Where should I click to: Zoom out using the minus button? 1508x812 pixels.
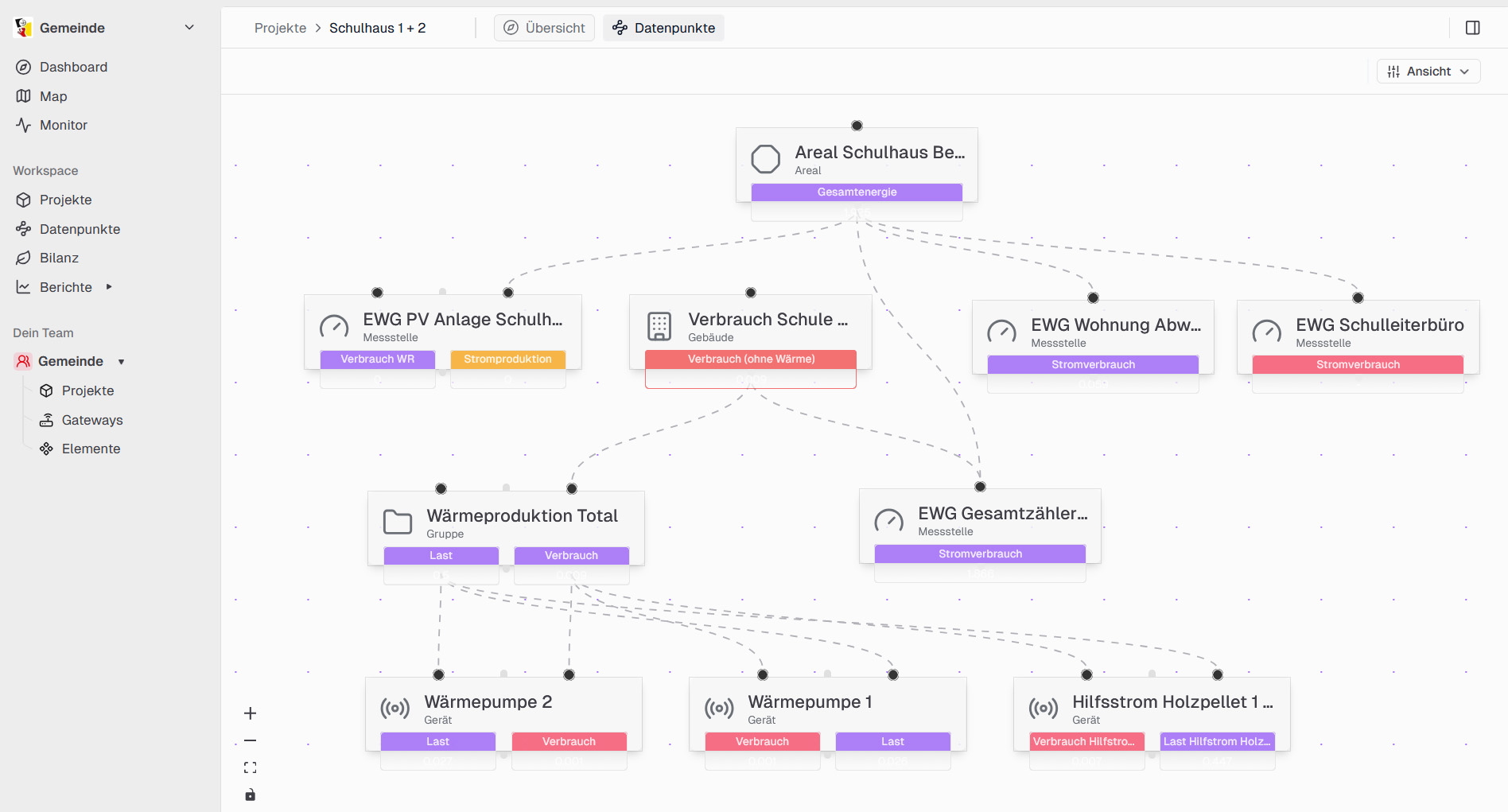point(250,740)
